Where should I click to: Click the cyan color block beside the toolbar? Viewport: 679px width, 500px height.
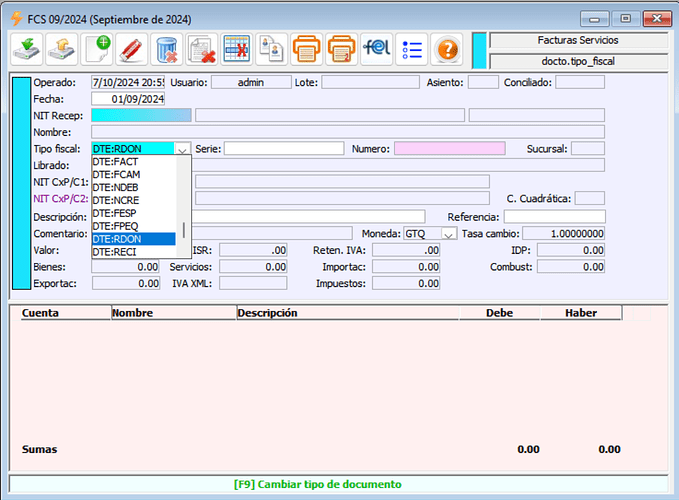pyautogui.click(x=479, y=50)
